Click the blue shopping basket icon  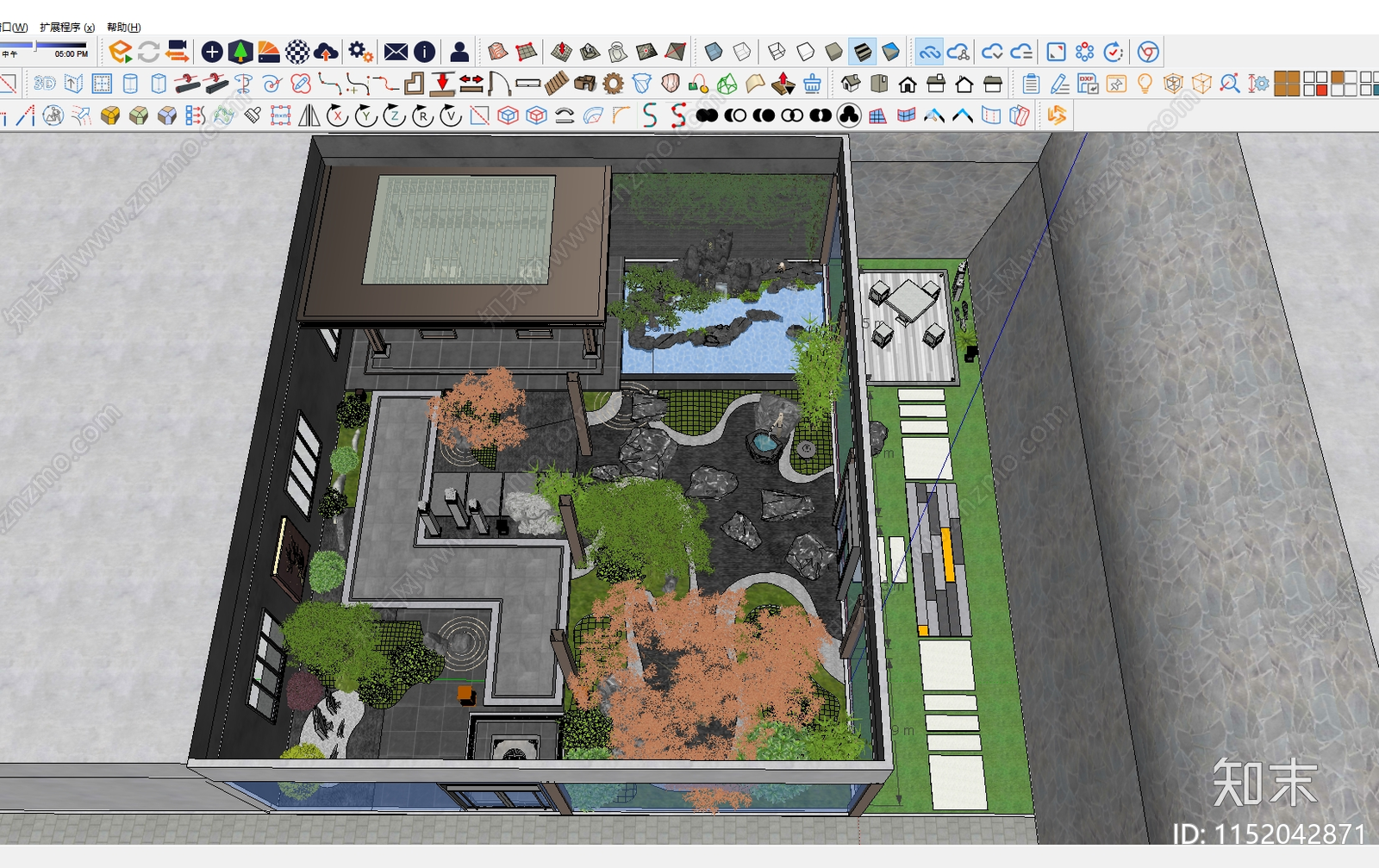coord(812,84)
